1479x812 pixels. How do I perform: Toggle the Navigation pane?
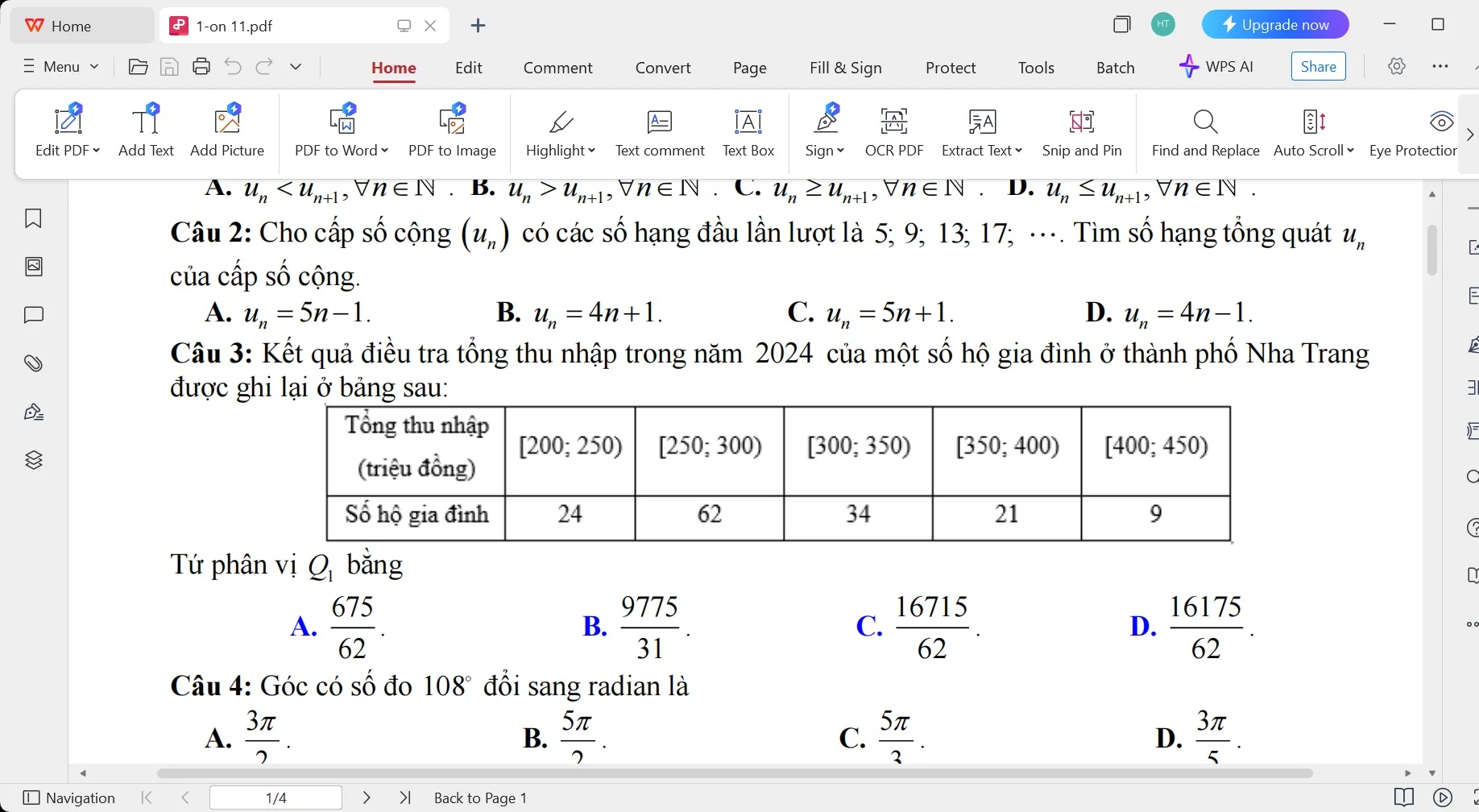point(69,797)
